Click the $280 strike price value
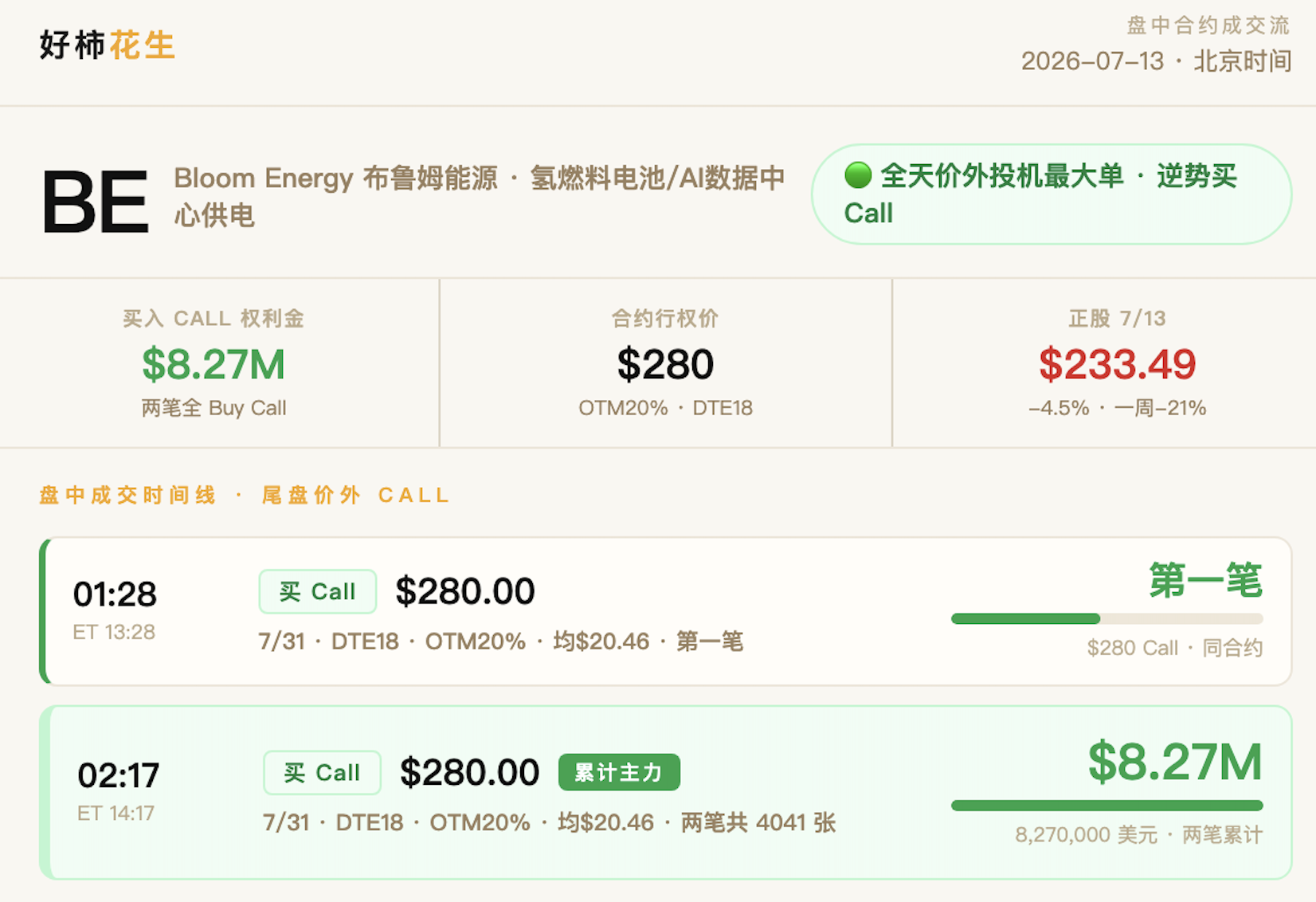 pyautogui.click(x=665, y=364)
